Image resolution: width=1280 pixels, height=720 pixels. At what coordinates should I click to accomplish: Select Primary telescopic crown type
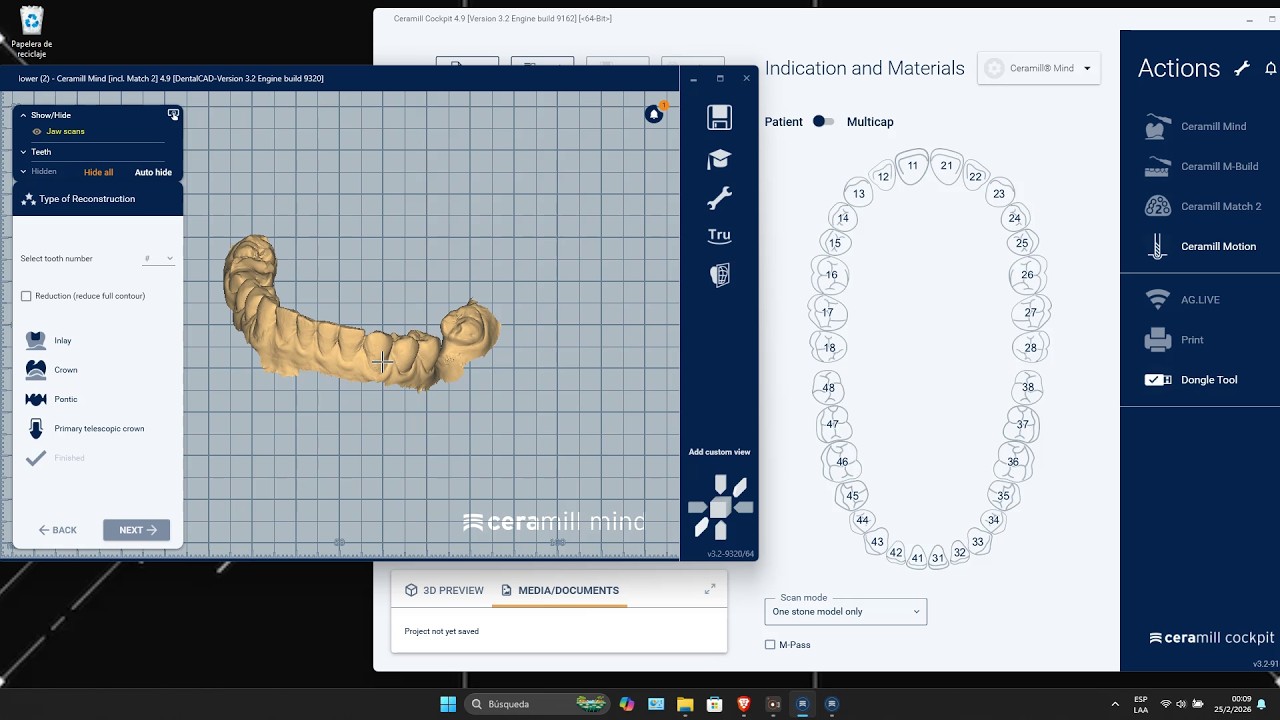[85, 429]
